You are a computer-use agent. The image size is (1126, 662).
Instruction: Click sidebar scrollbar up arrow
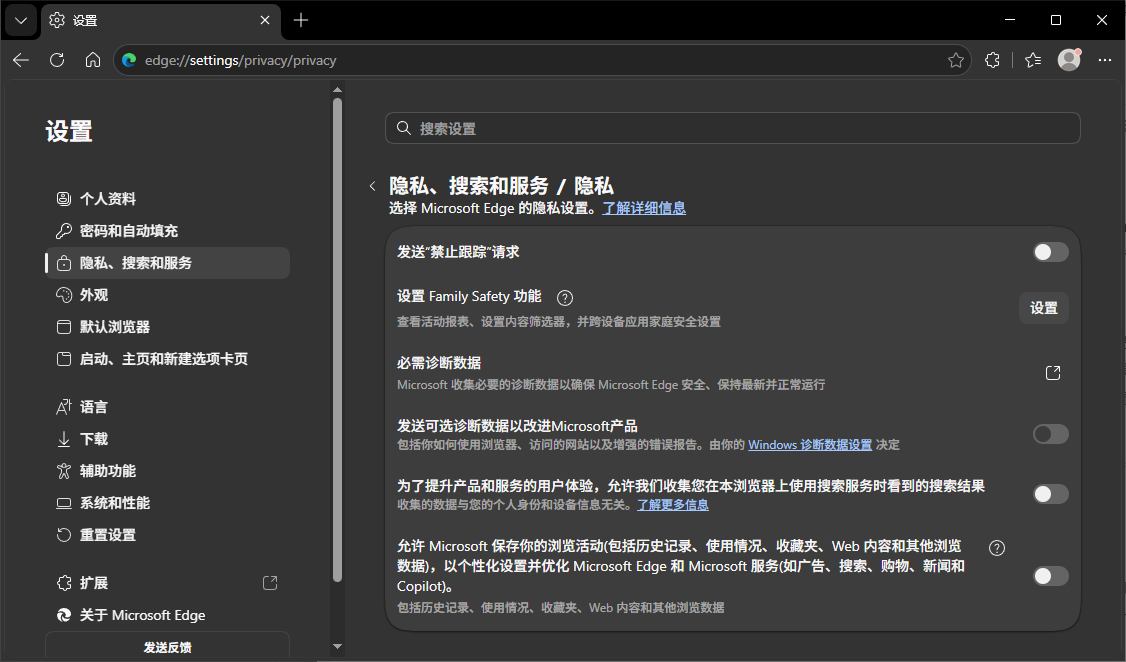(x=338, y=90)
